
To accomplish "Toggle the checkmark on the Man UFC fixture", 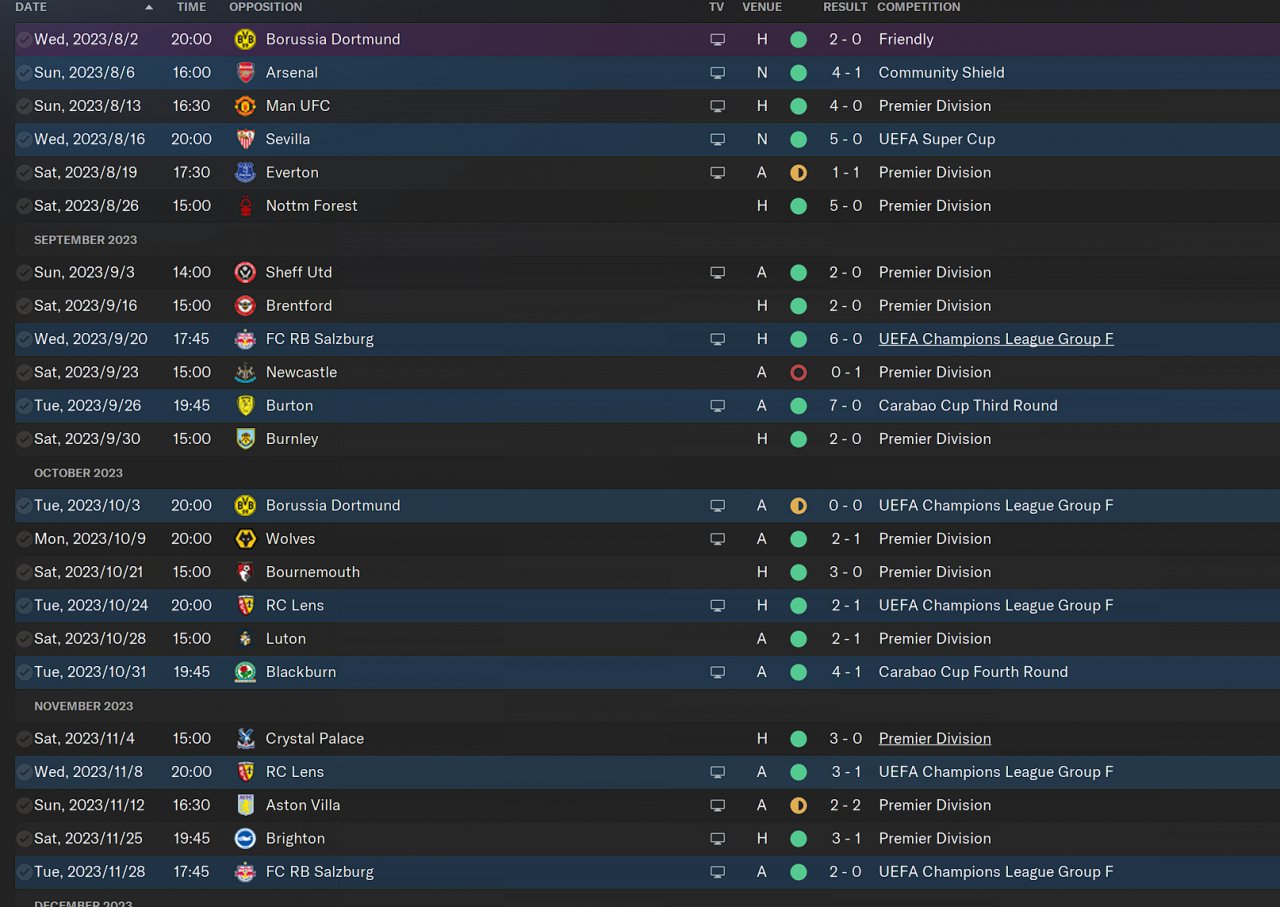I will click(x=24, y=106).
